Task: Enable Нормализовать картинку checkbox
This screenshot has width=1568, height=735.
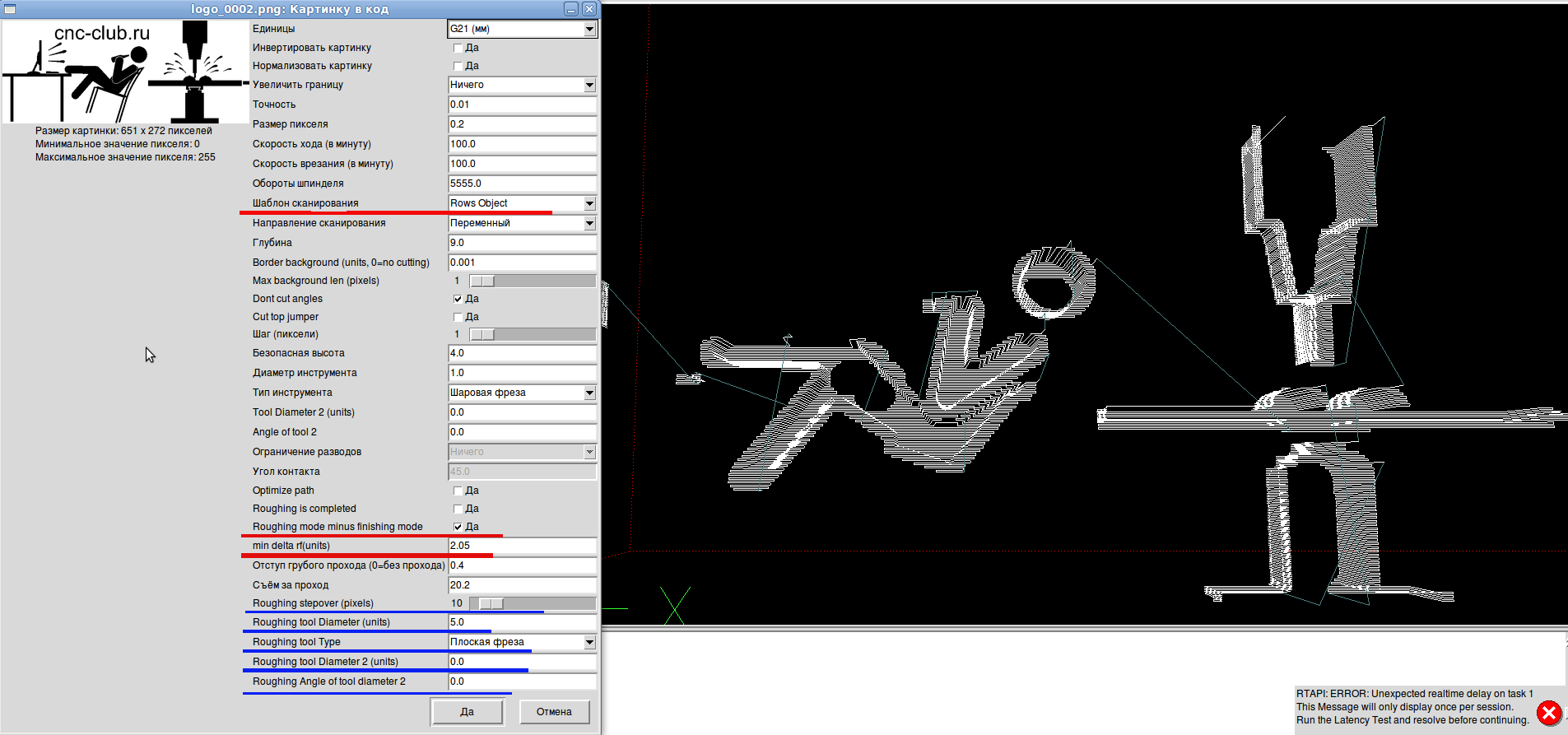Action: click(458, 66)
